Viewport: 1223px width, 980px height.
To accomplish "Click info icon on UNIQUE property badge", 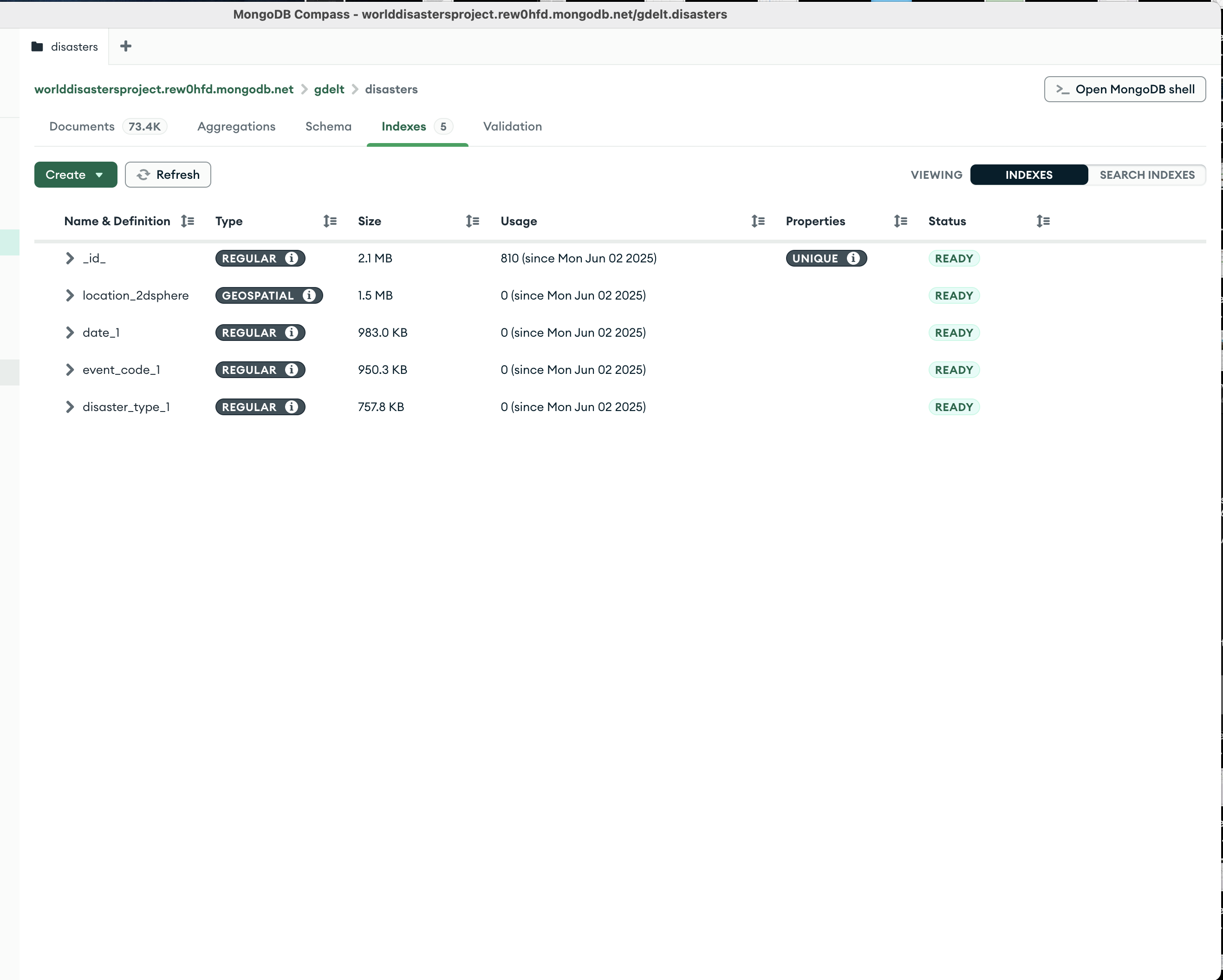I will tap(852, 258).
